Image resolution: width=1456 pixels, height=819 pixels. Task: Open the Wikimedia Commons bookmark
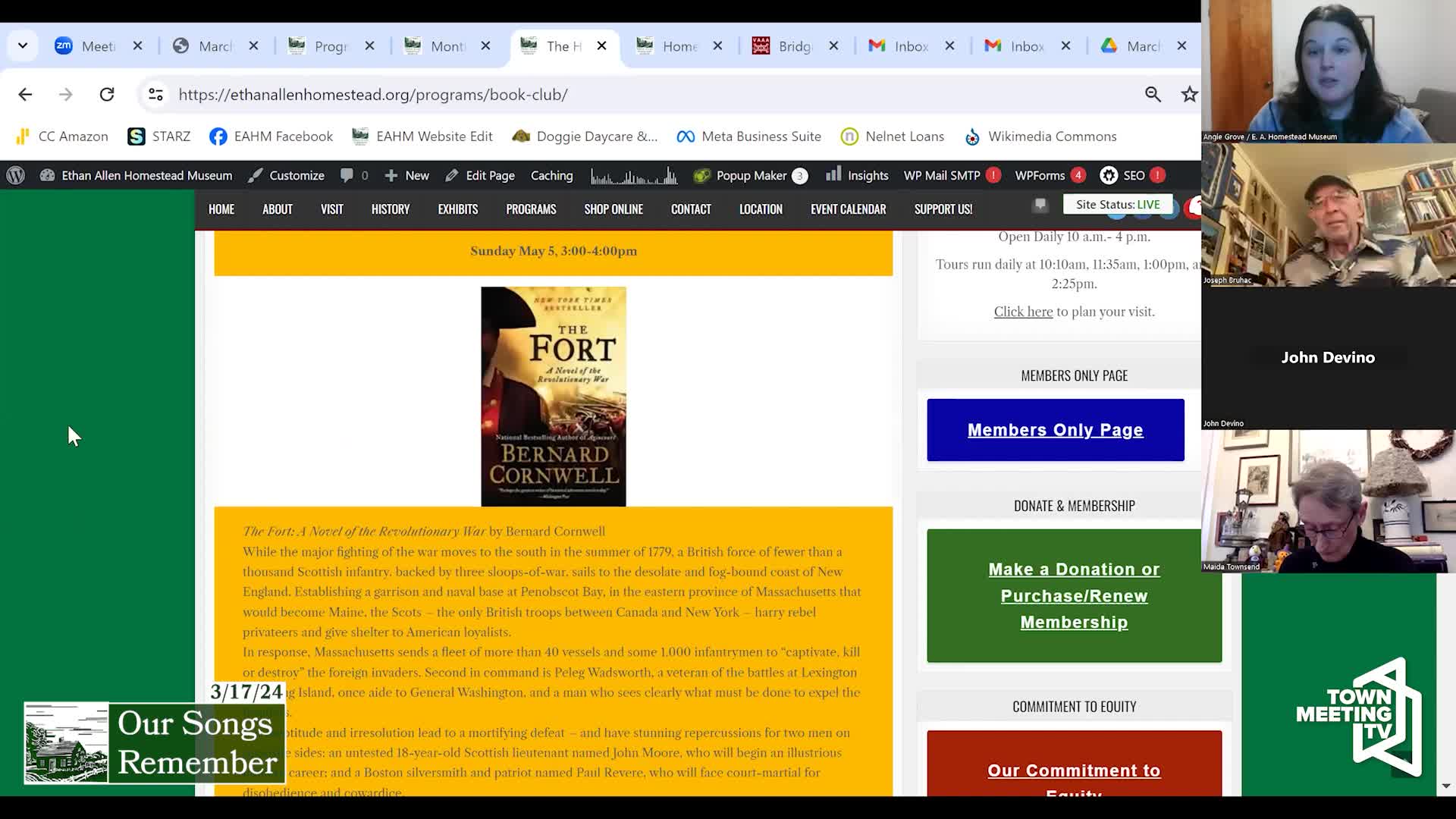[x=1040, y=136]
